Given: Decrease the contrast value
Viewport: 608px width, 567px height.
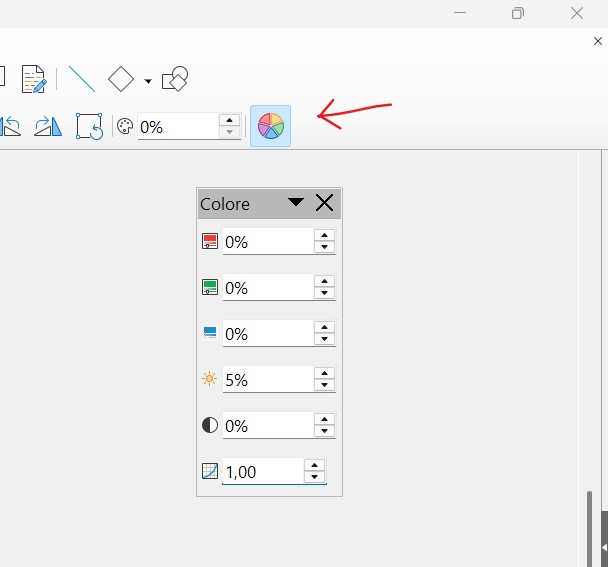Looking at the screenshot, I should click(325, 430).
